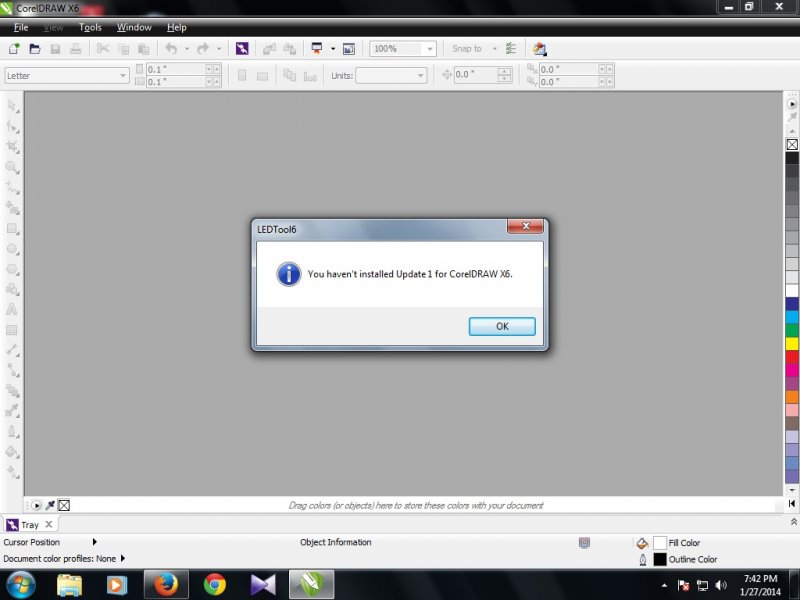Screen dimensions: 800x600
Task: Select the Text tool in toolbox
Action: (x=12, y=310)
